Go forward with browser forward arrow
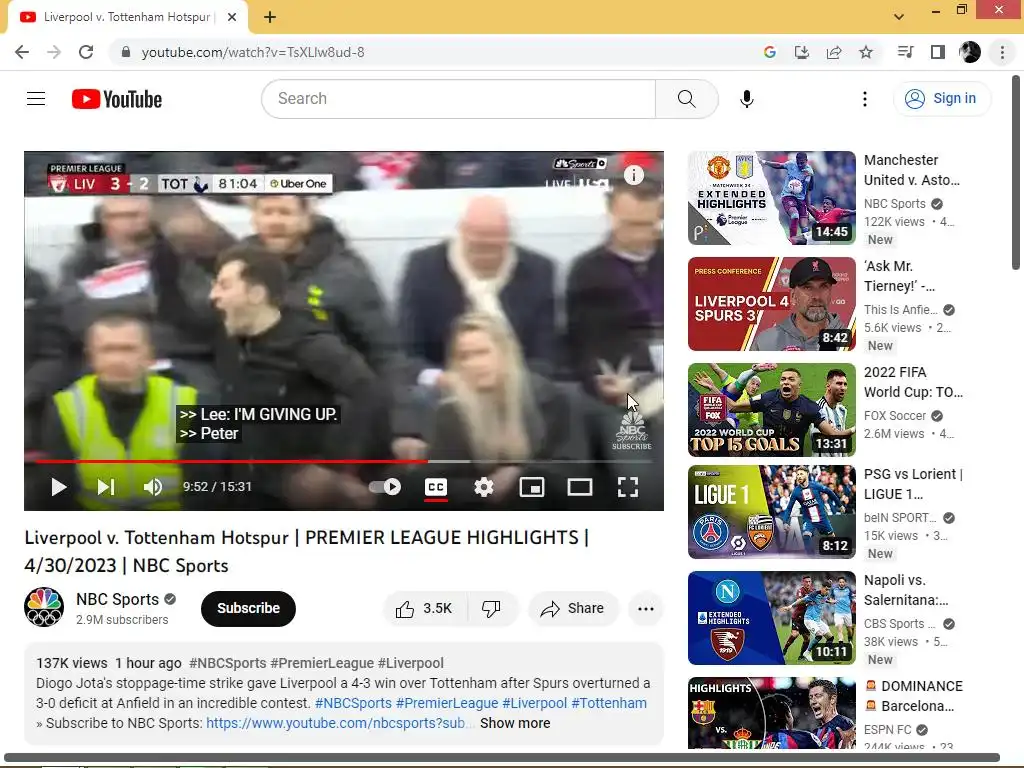This screenshot has height=768, width=1024. pos(54,52)
